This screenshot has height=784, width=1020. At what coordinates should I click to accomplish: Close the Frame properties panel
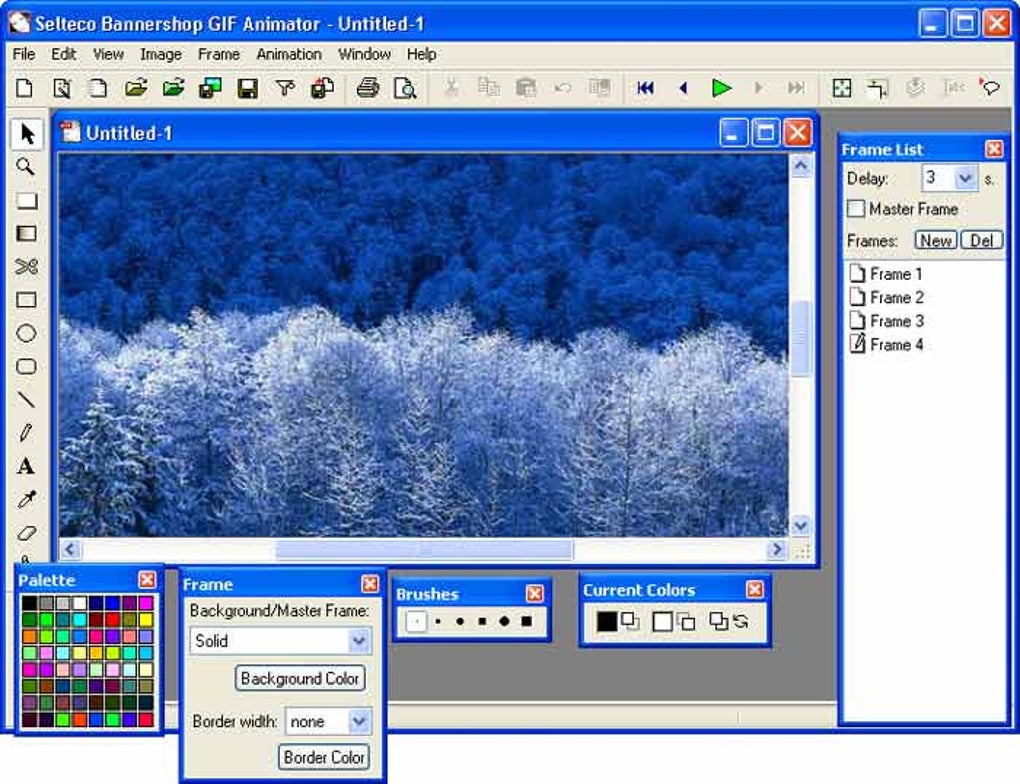(x=370, y=584)
